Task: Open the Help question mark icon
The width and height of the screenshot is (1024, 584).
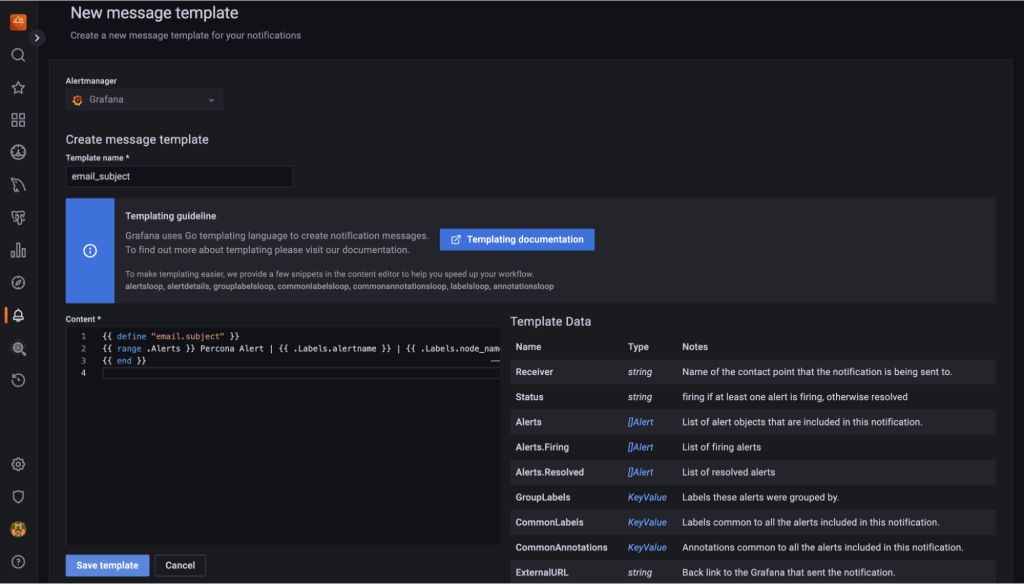Action: click(17, 560)
